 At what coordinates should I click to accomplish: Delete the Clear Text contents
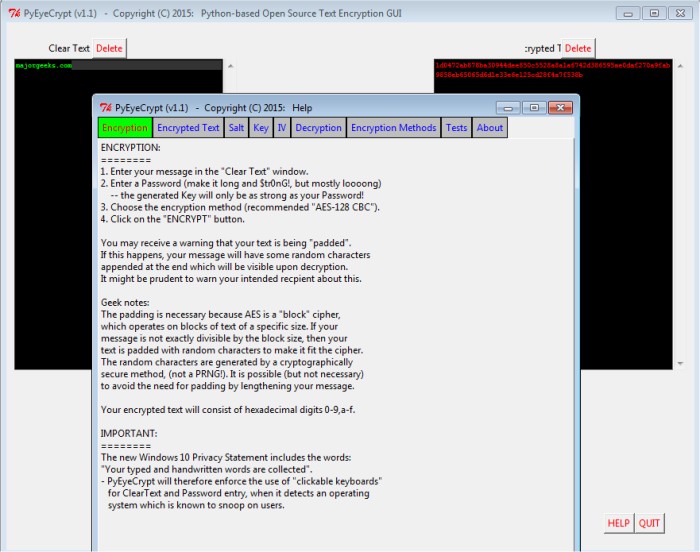(x=109, y=48)
